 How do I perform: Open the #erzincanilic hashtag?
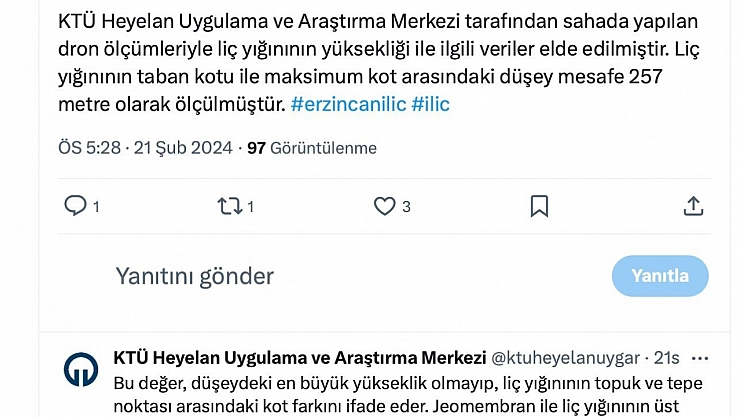(x=347, y=104)
